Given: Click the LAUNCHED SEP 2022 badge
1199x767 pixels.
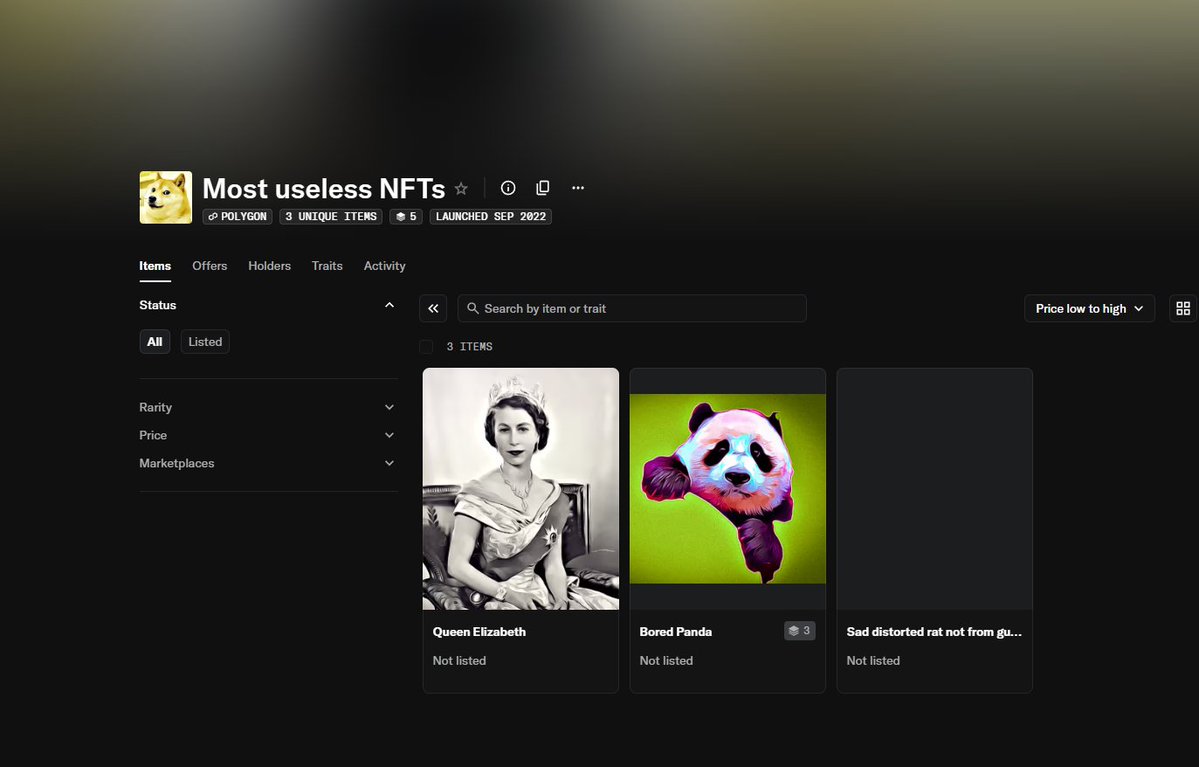Looking at the screenshot, I should click(x=491, y=216).
